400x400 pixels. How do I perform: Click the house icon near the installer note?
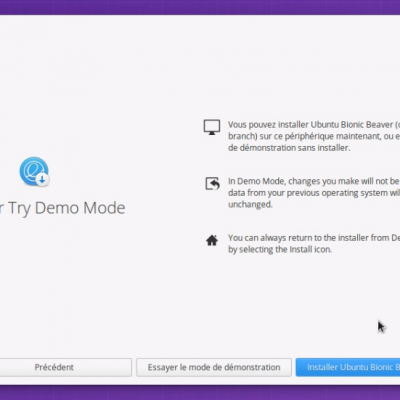pyautogui.click(x=212, y=240)
